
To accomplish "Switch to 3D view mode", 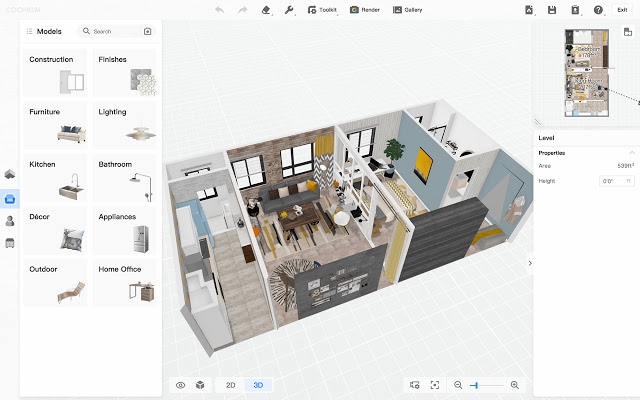I will [x=258, y=385].
